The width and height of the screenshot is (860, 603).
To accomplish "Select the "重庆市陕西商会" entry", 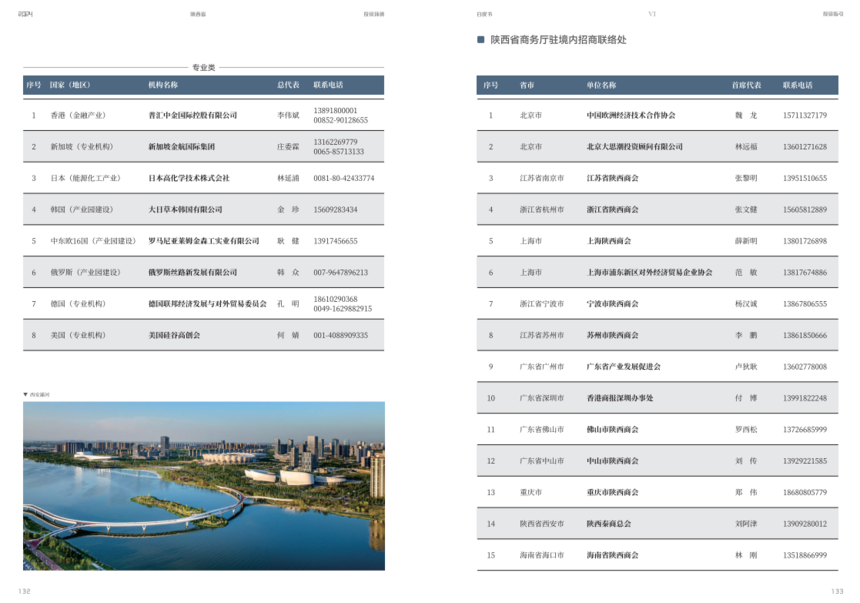I will [x=612, y=492].
